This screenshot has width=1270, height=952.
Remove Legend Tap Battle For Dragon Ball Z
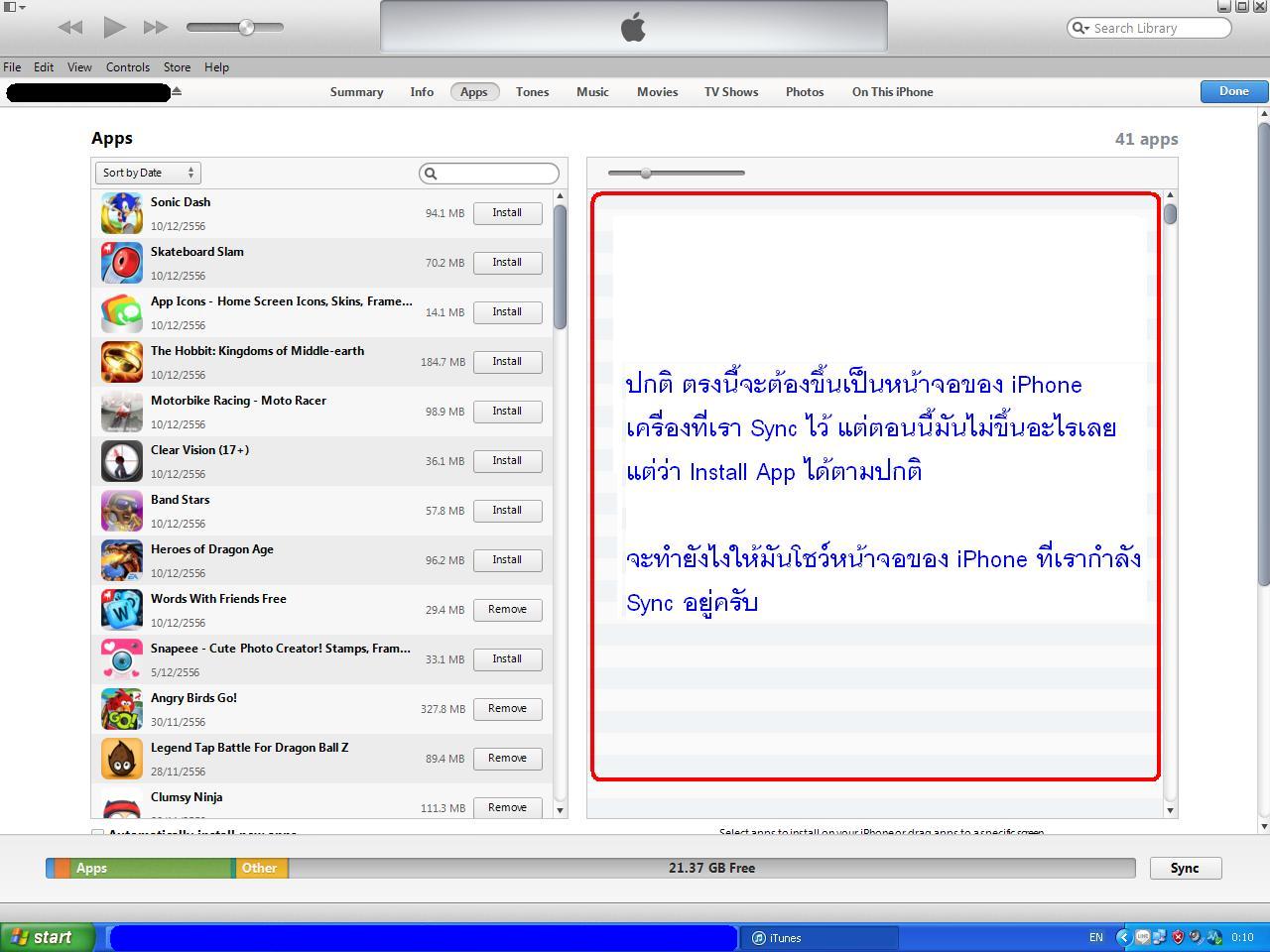507,759
